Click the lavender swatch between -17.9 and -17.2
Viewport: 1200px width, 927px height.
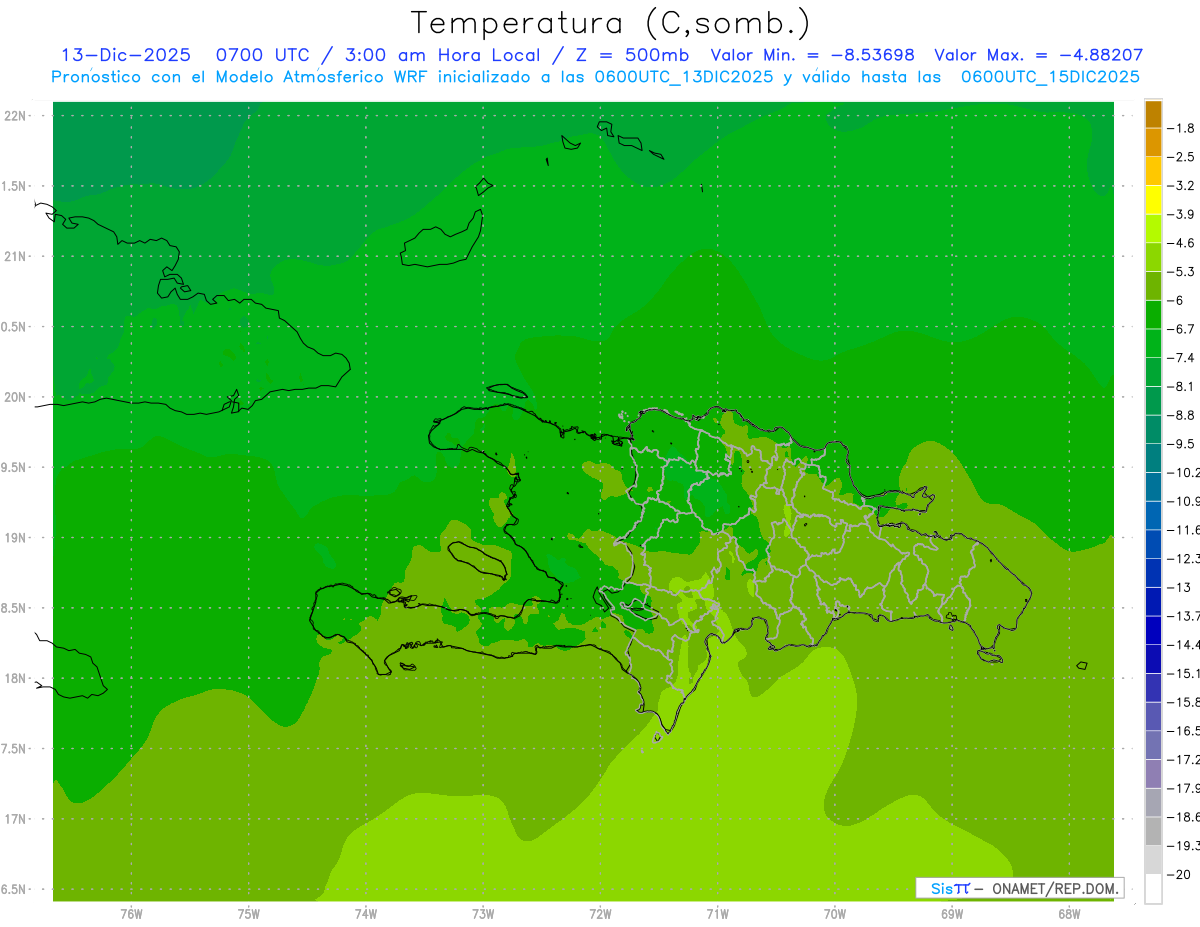tap(1153, 774)
